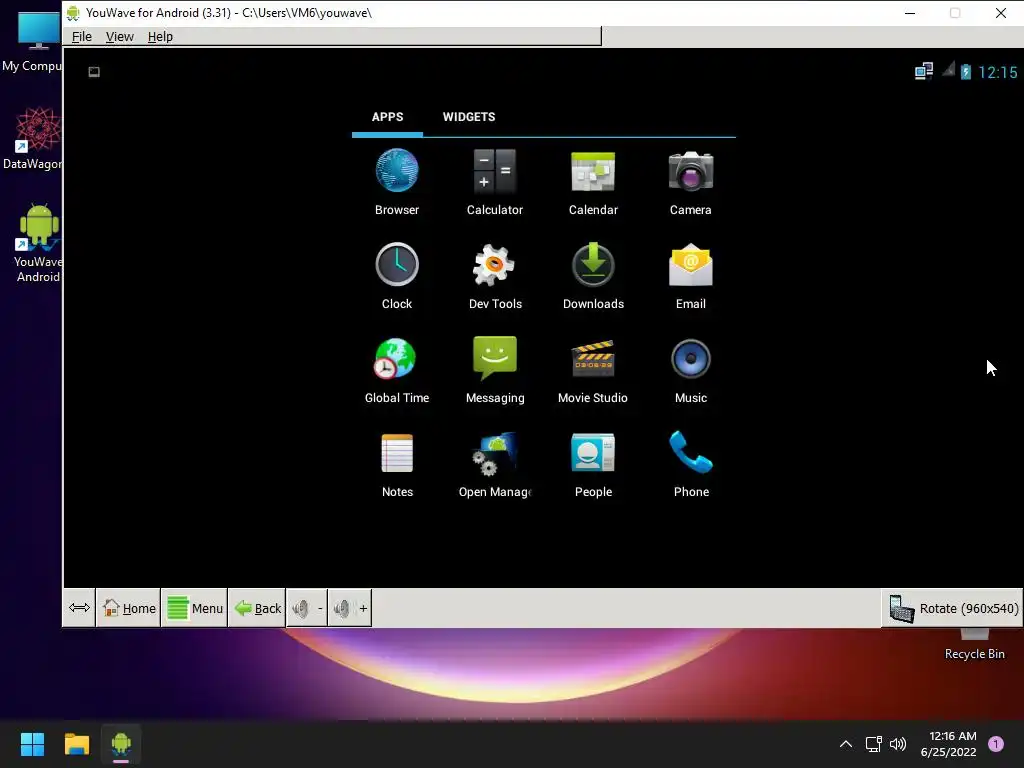This screenshot has height=768, width=1024.
Task: Select the My Computer desktop icon
Action: [x=31, y=40]
